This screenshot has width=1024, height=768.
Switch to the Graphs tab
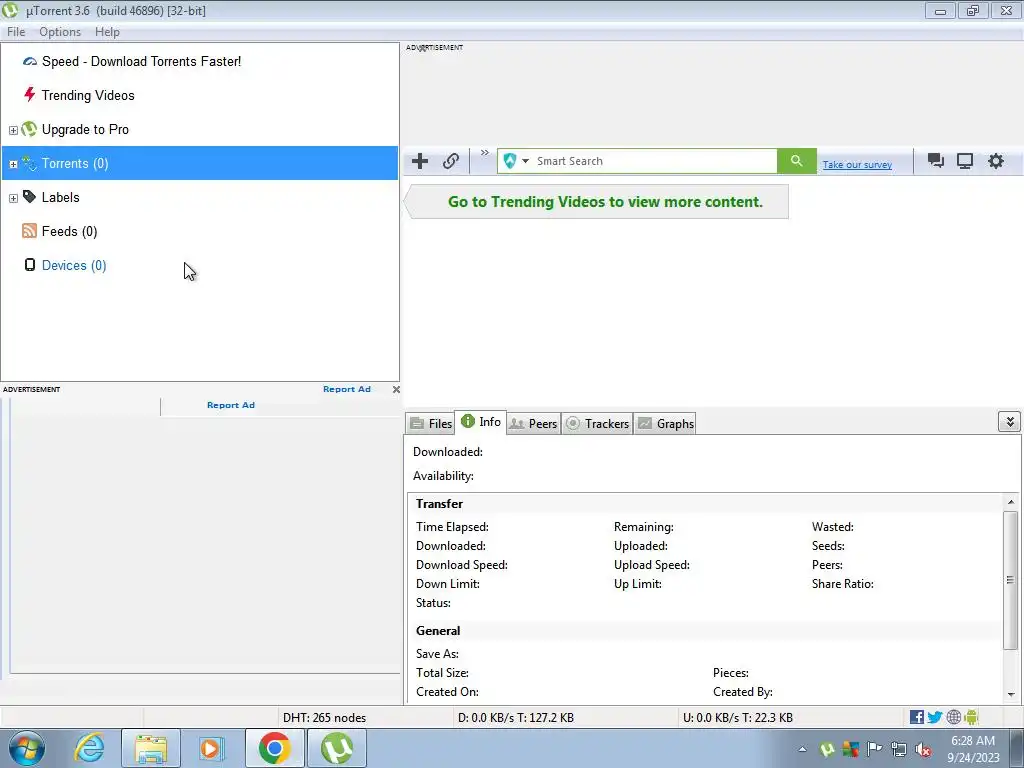tap(665, 423)
